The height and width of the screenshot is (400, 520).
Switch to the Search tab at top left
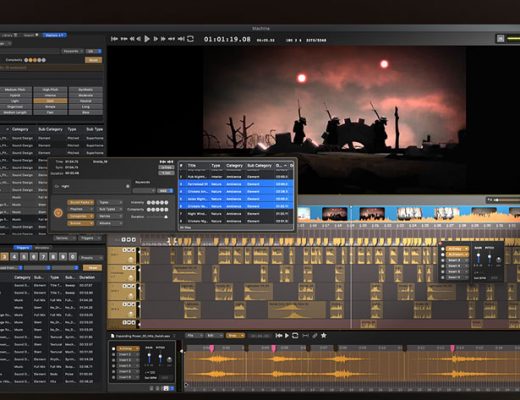pos(31,35)
